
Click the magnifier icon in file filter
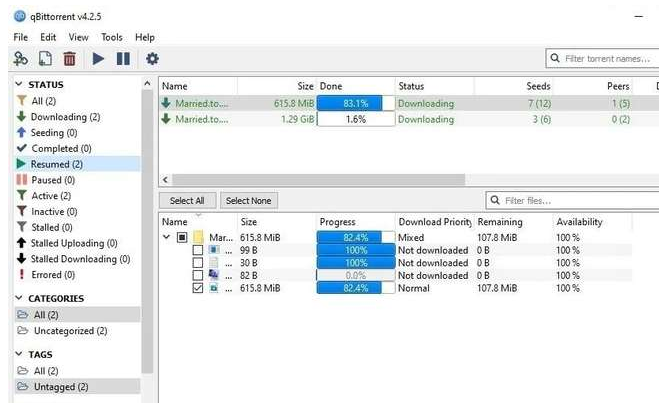495,200
